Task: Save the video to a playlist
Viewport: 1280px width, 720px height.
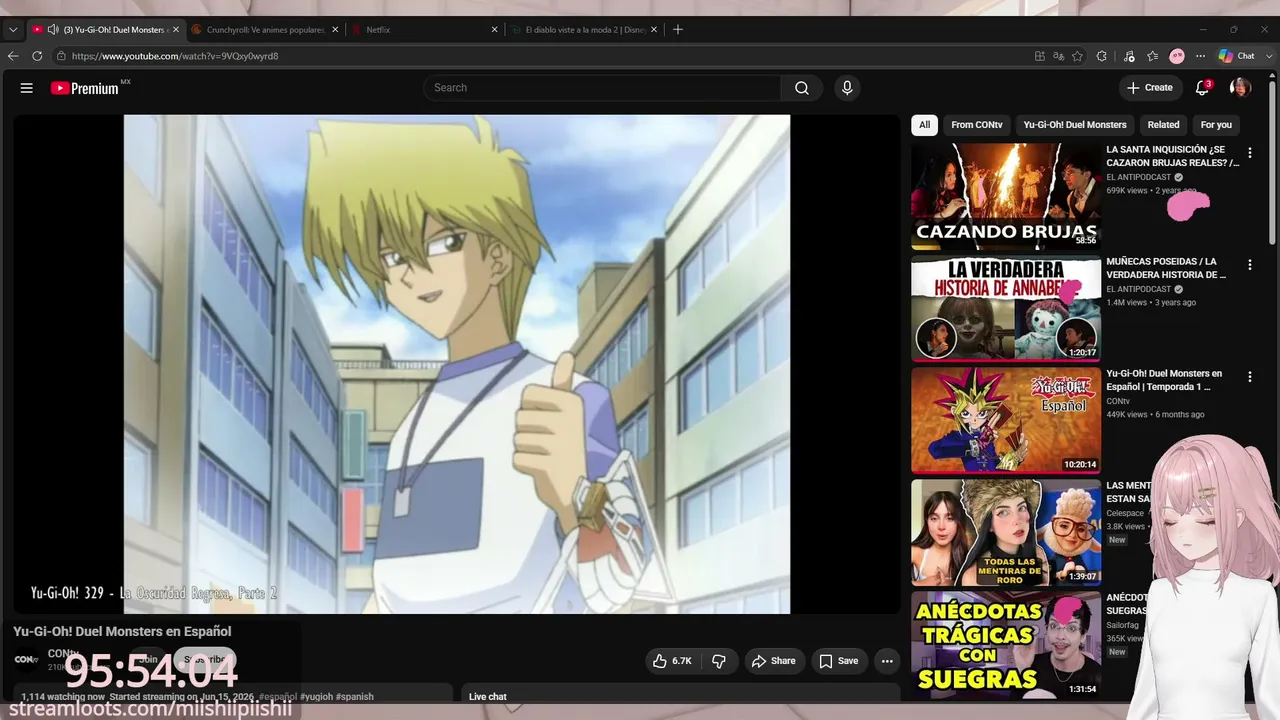Action: 838,661
